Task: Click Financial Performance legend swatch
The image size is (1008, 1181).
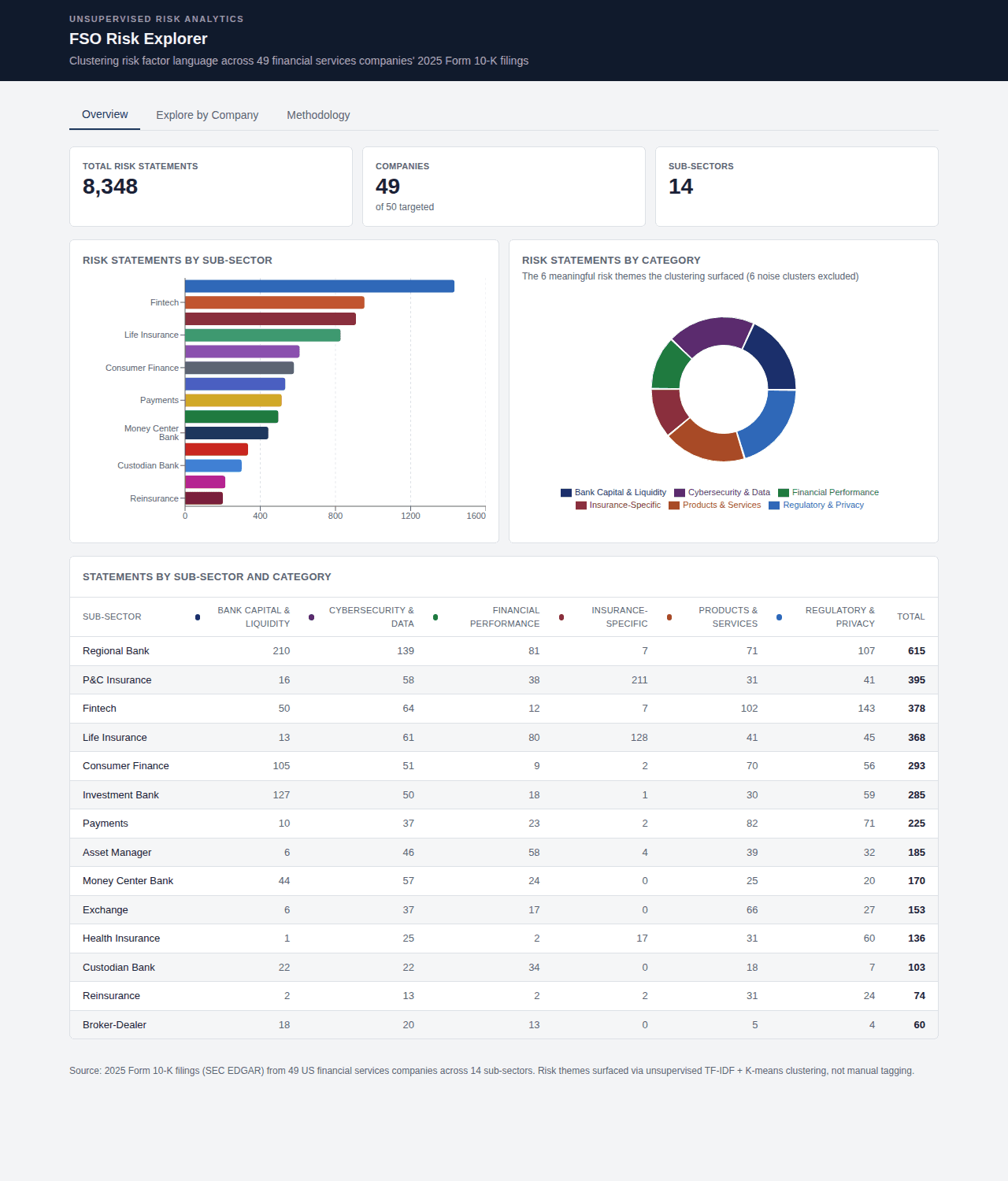Action: [784, 493]
